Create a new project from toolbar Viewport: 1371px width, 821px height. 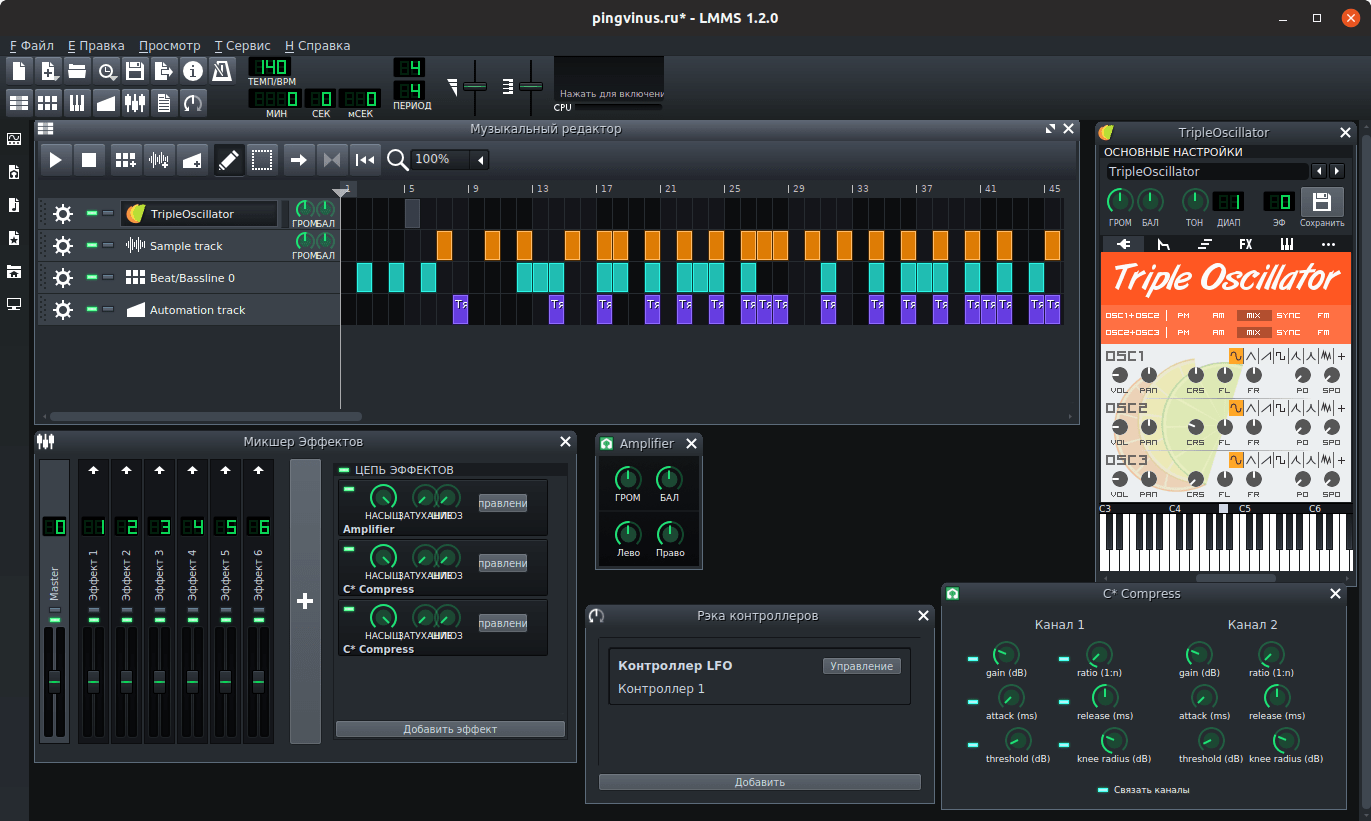point(20,71)
